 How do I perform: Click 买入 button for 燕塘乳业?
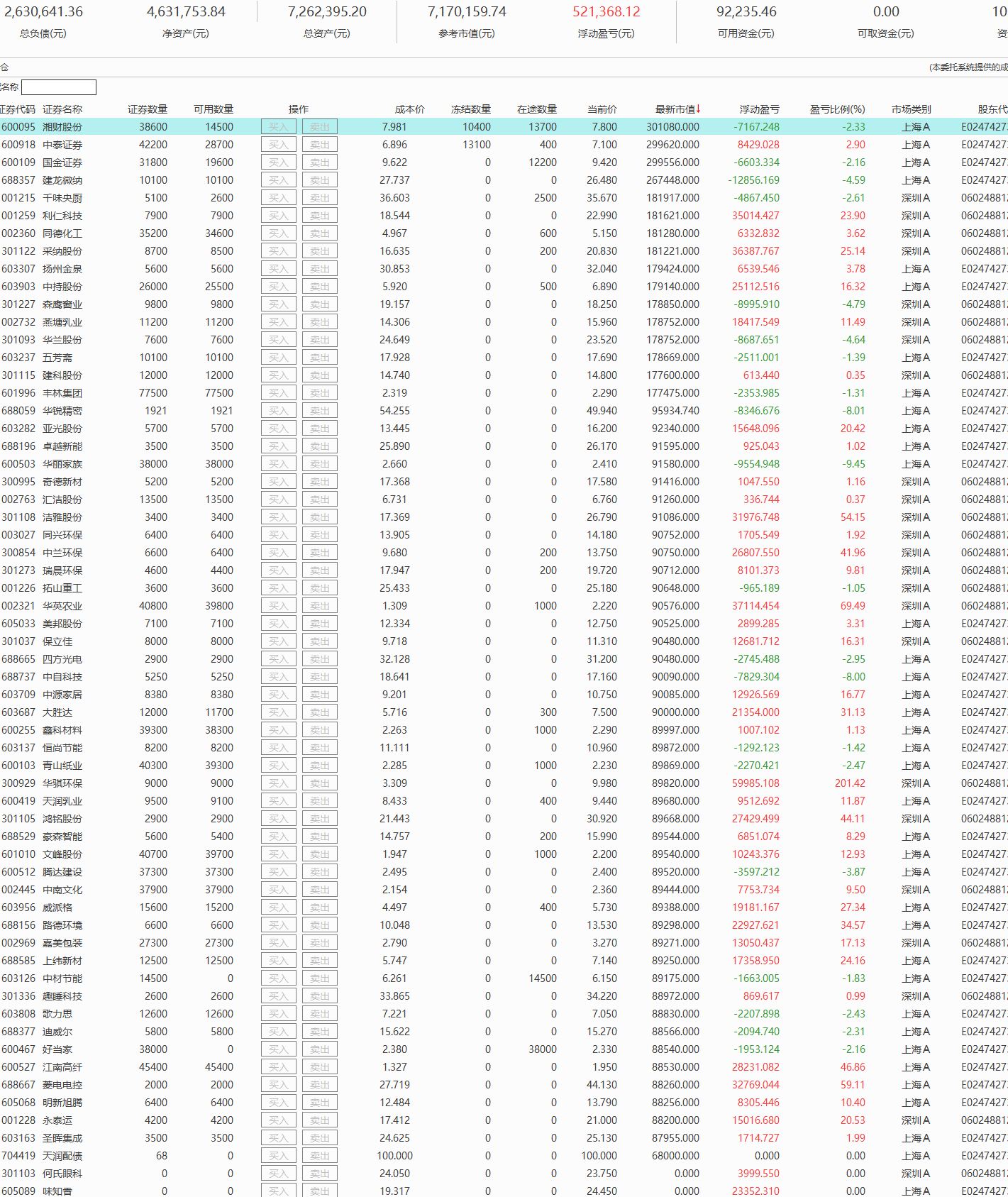(279, 322)
